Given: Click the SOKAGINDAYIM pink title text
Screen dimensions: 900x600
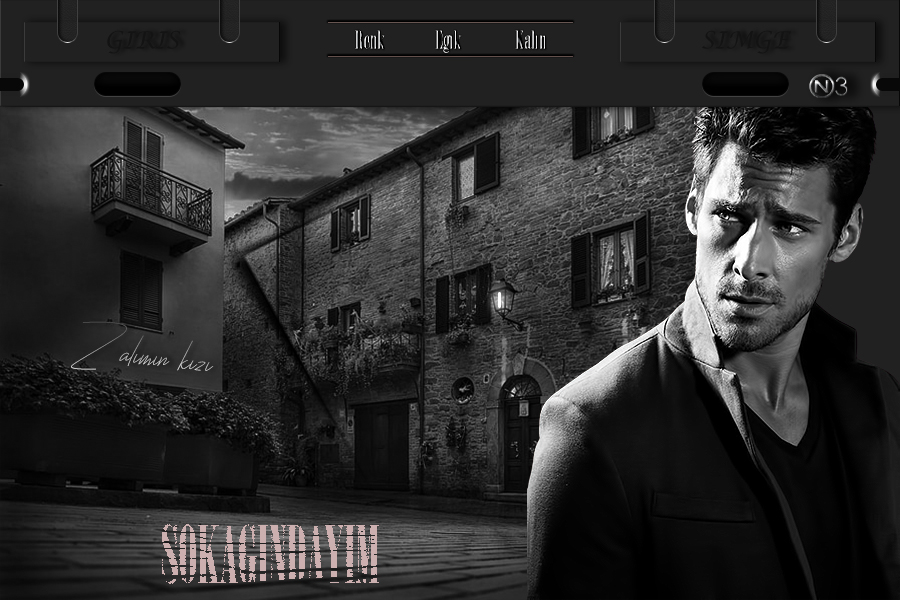Looking at the screenshot, I should [x=271, y=553].
